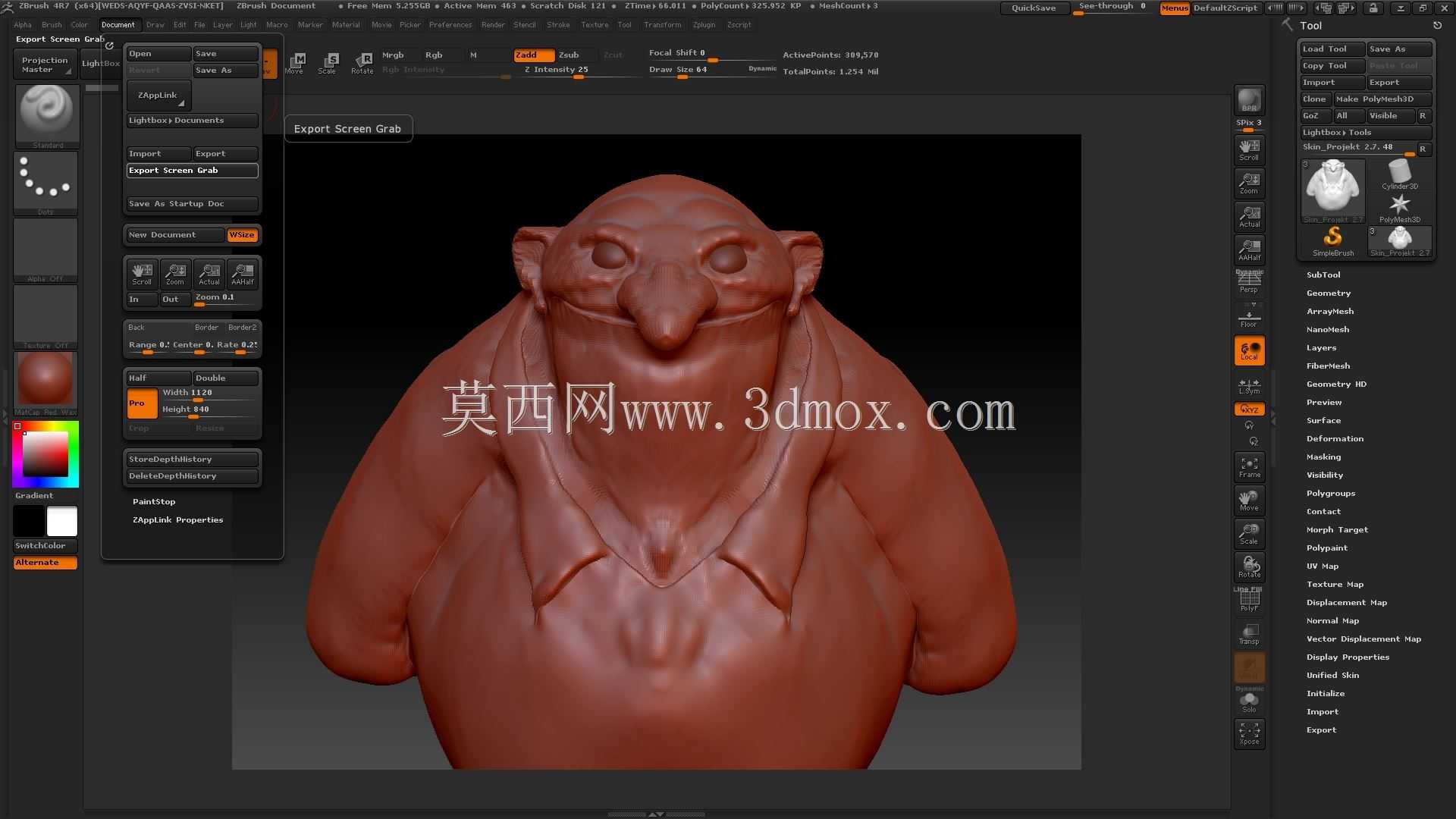This screenshot has height=819, width=1456.
Task: Click Export Screen Grab button
Action: 193,171
